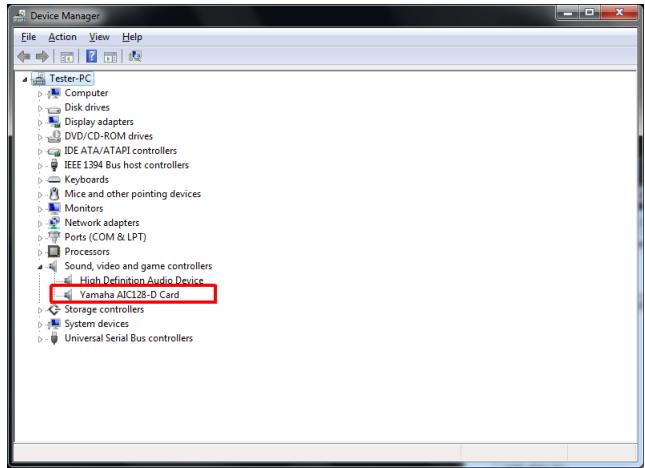
Task: Expand the Display adapters category
Action: [x=40, y=123]
